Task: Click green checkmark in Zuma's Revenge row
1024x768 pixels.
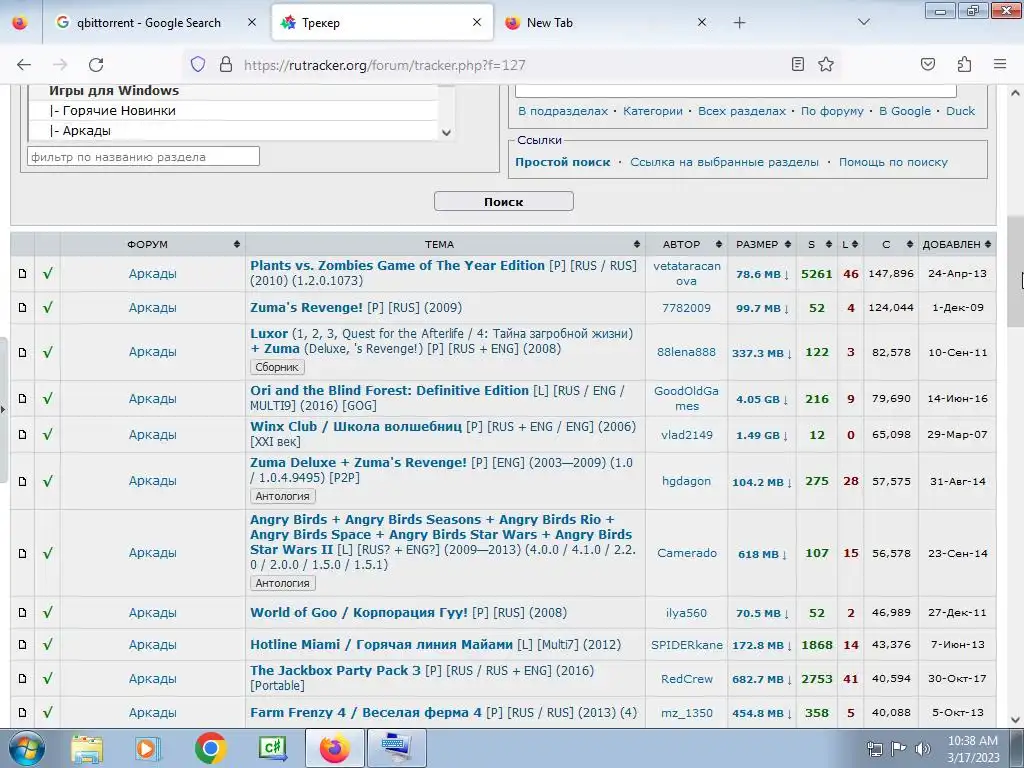Action: coord(48,307)
